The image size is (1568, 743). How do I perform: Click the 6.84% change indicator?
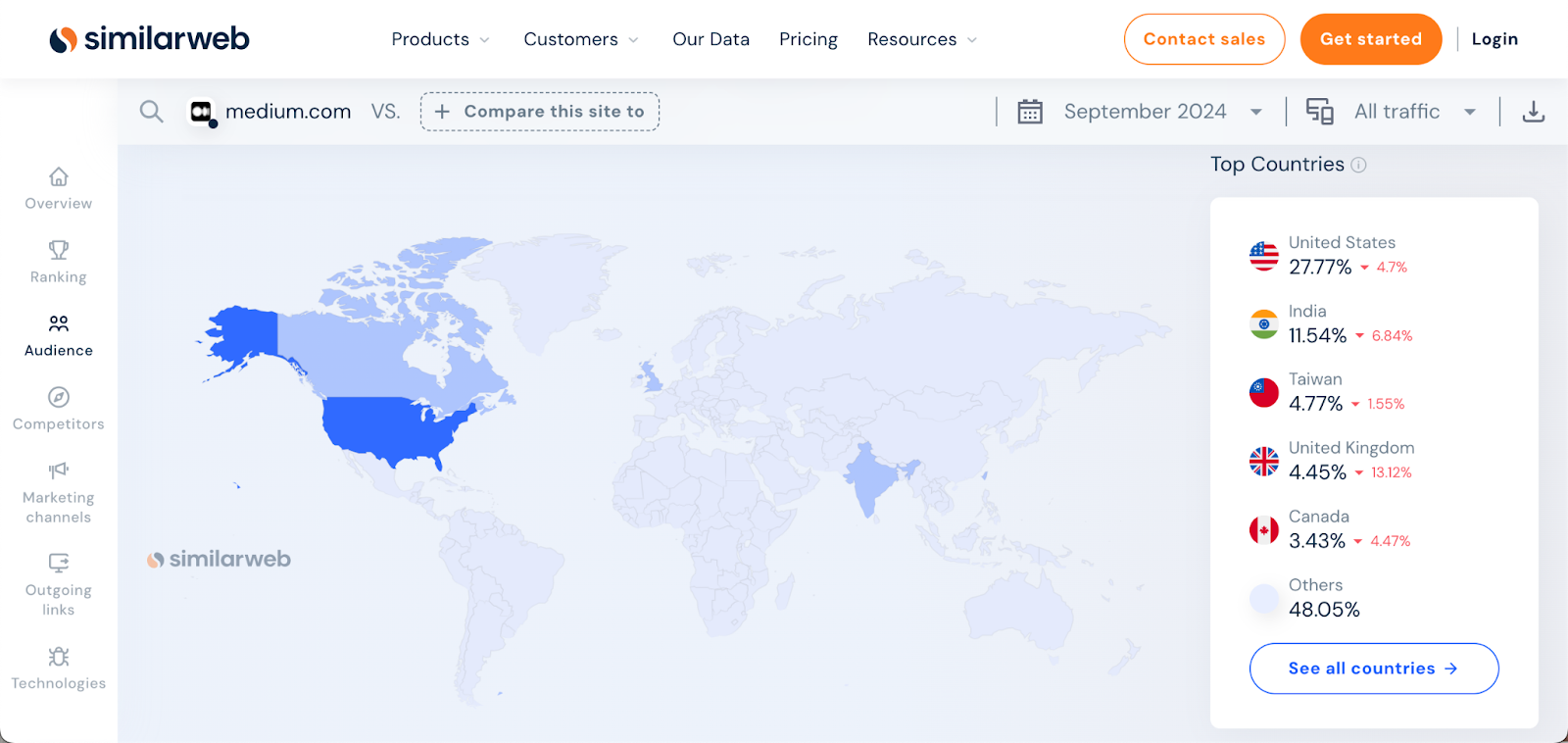click(1384, 335)
